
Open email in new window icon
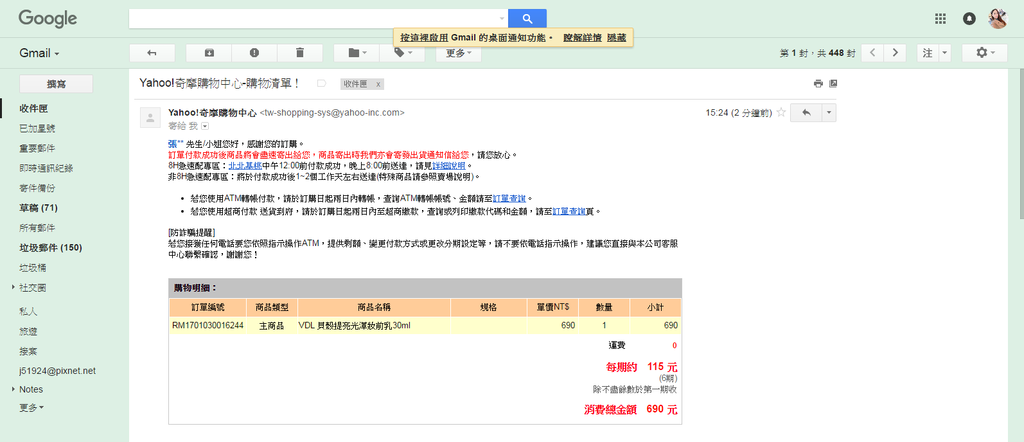pyautogui.click(x=833, y=84)
